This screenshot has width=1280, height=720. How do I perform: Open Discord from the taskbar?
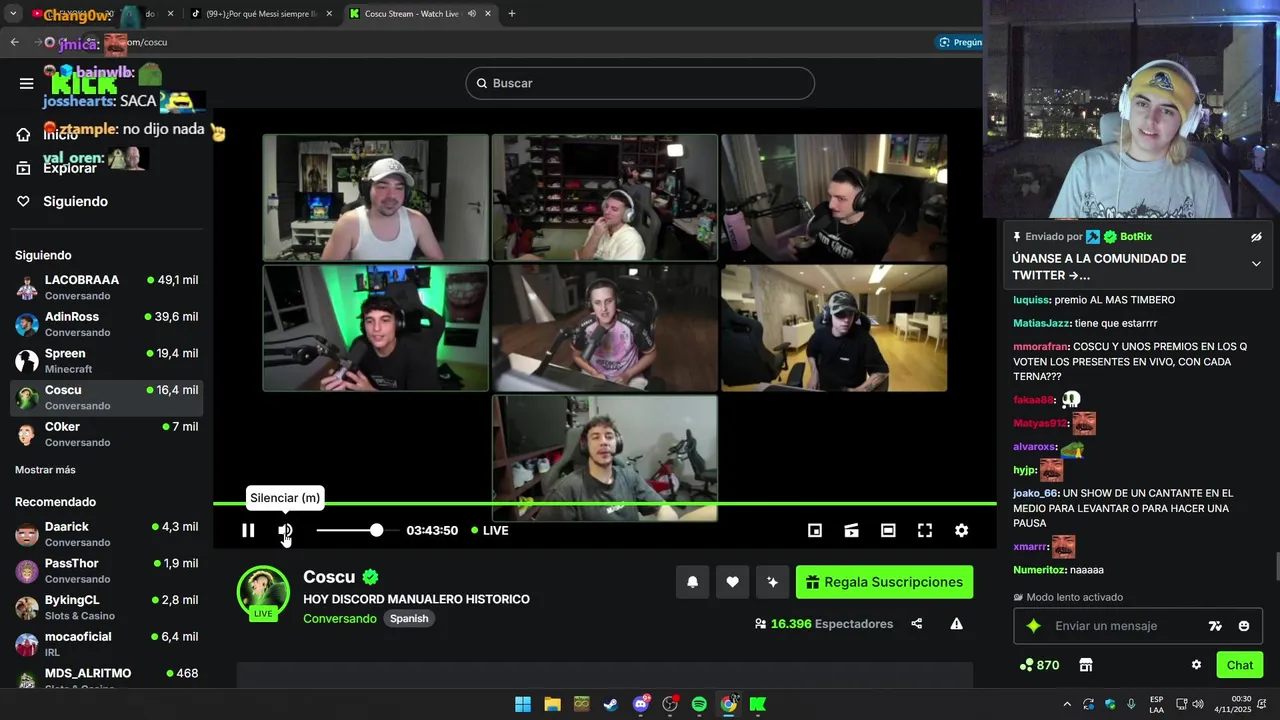tap(641, 704)
